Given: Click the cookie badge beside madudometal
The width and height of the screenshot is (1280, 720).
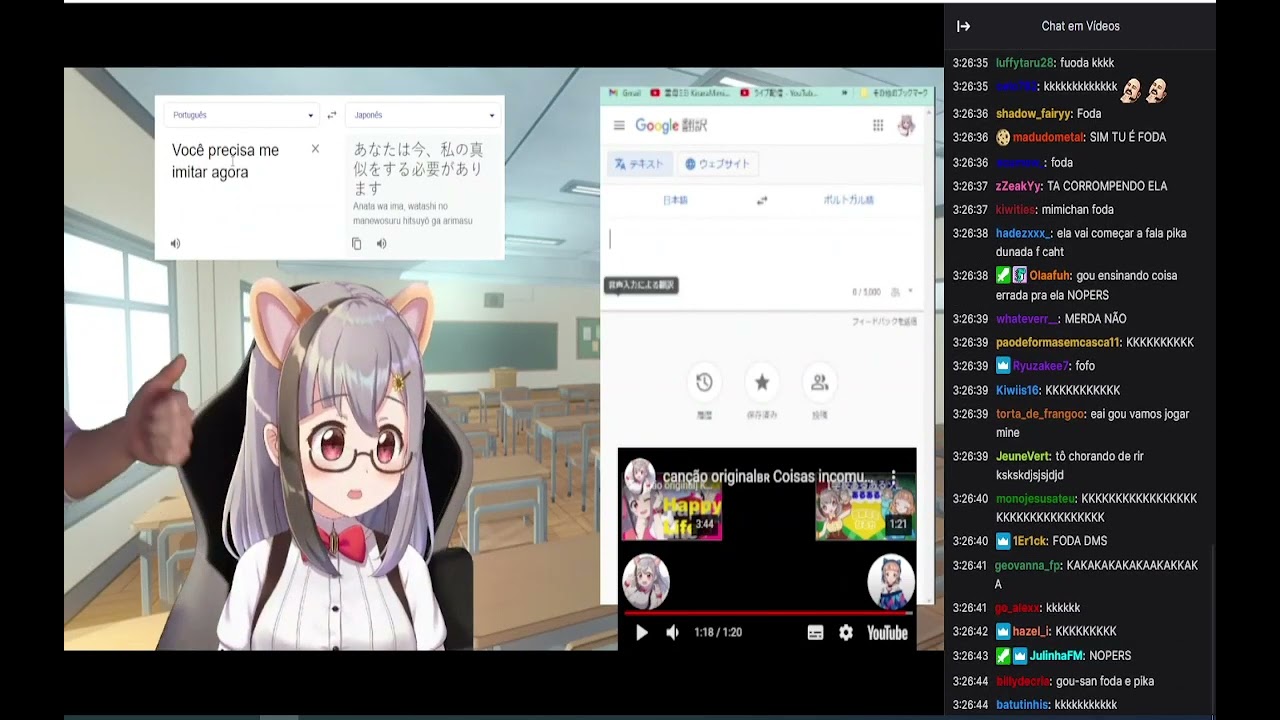Looking at the screenshot, I should click(1003, 137).
